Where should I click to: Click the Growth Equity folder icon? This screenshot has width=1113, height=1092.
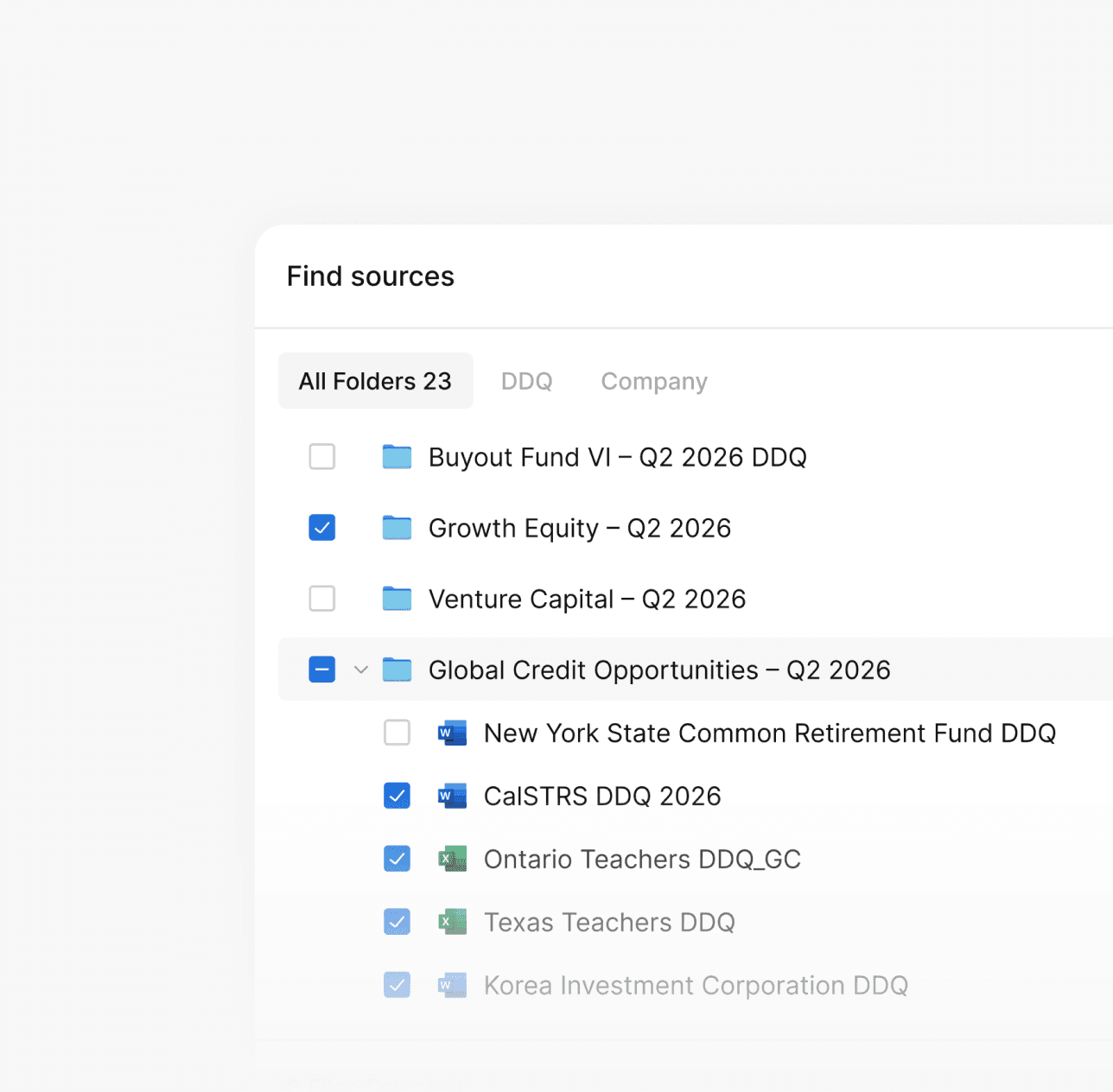pos(397,528)
